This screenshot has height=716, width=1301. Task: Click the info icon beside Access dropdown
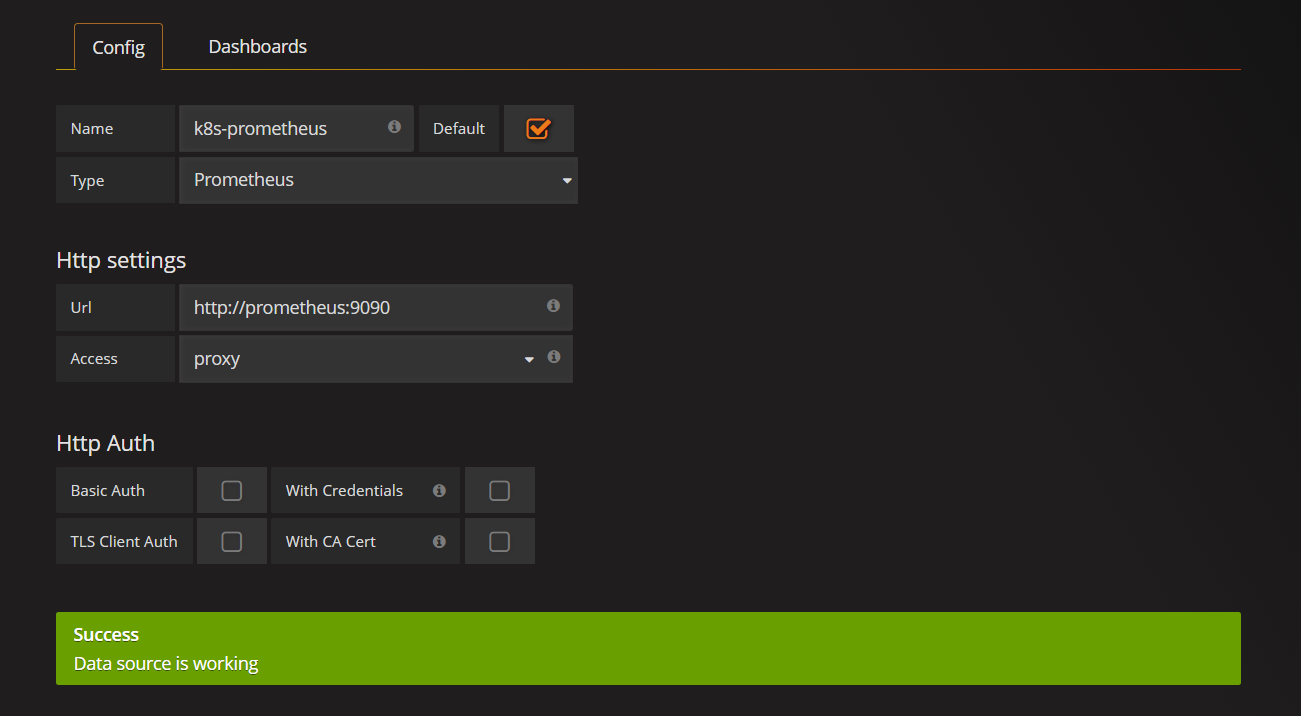[553, 357]
